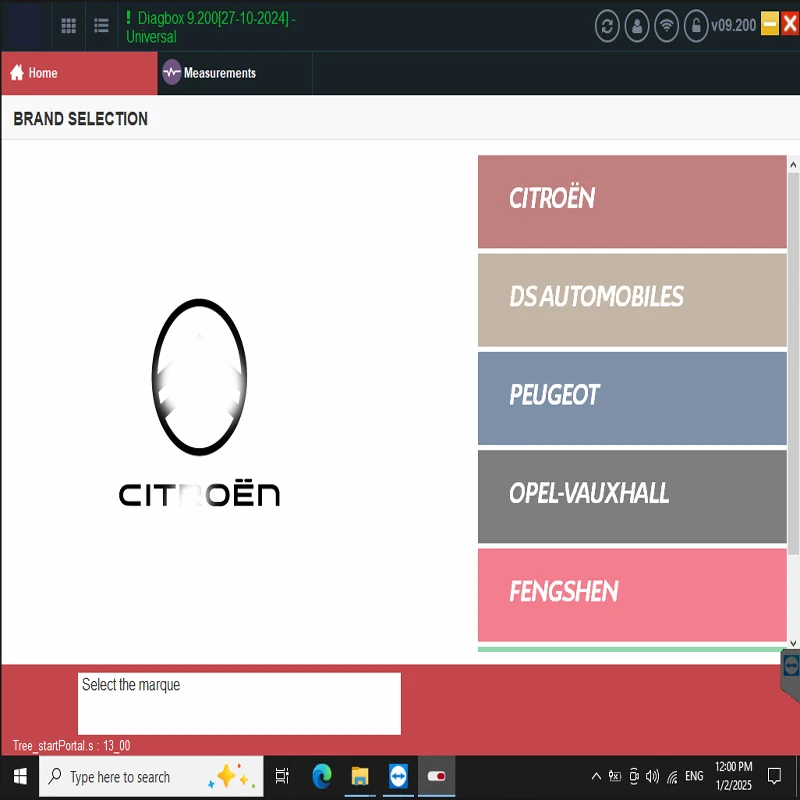Open the notification center icon

click(774, 777)
